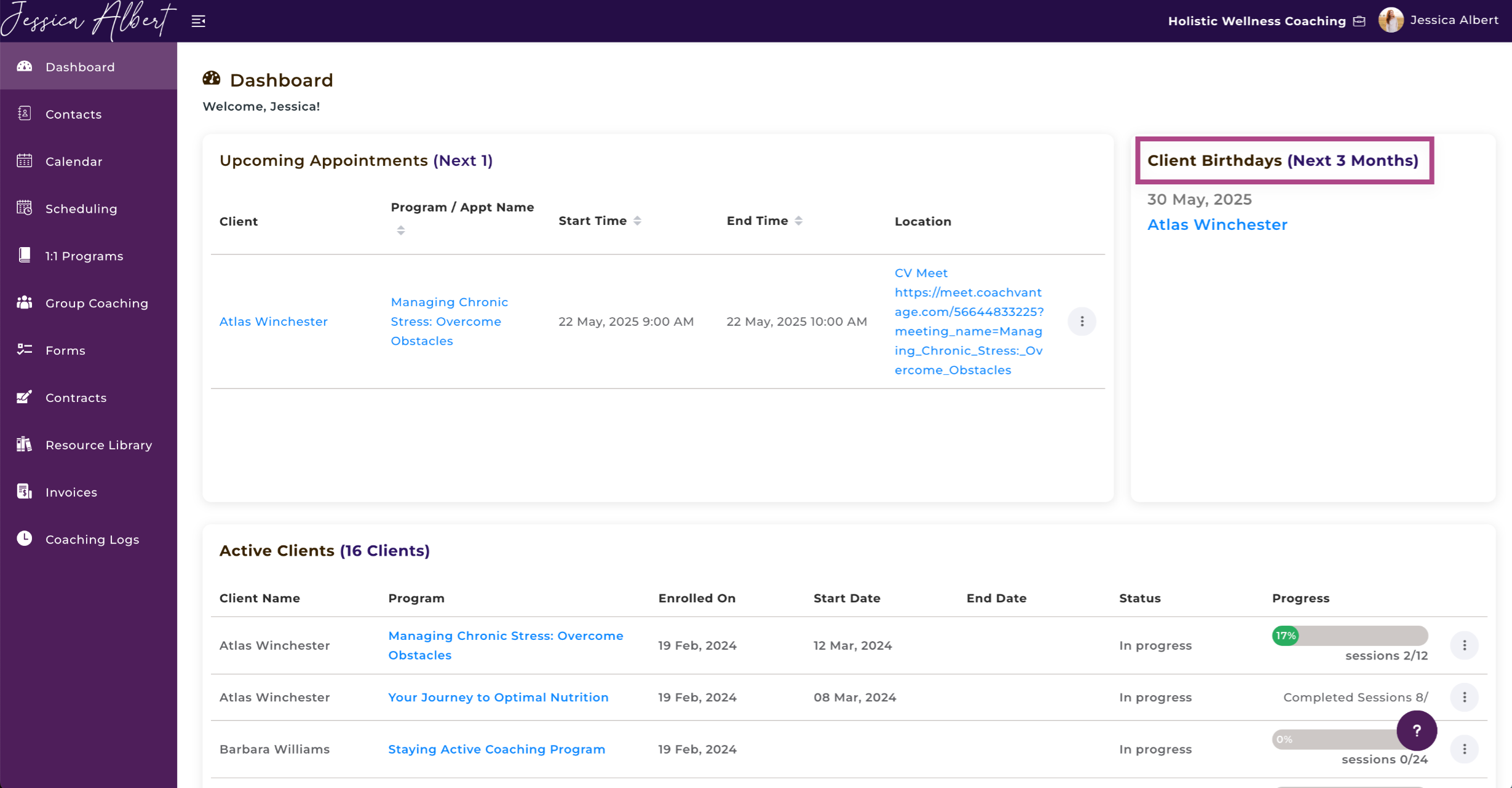Go to Contracts in the sidebar
1512x788 pixels.
point(89,398)
